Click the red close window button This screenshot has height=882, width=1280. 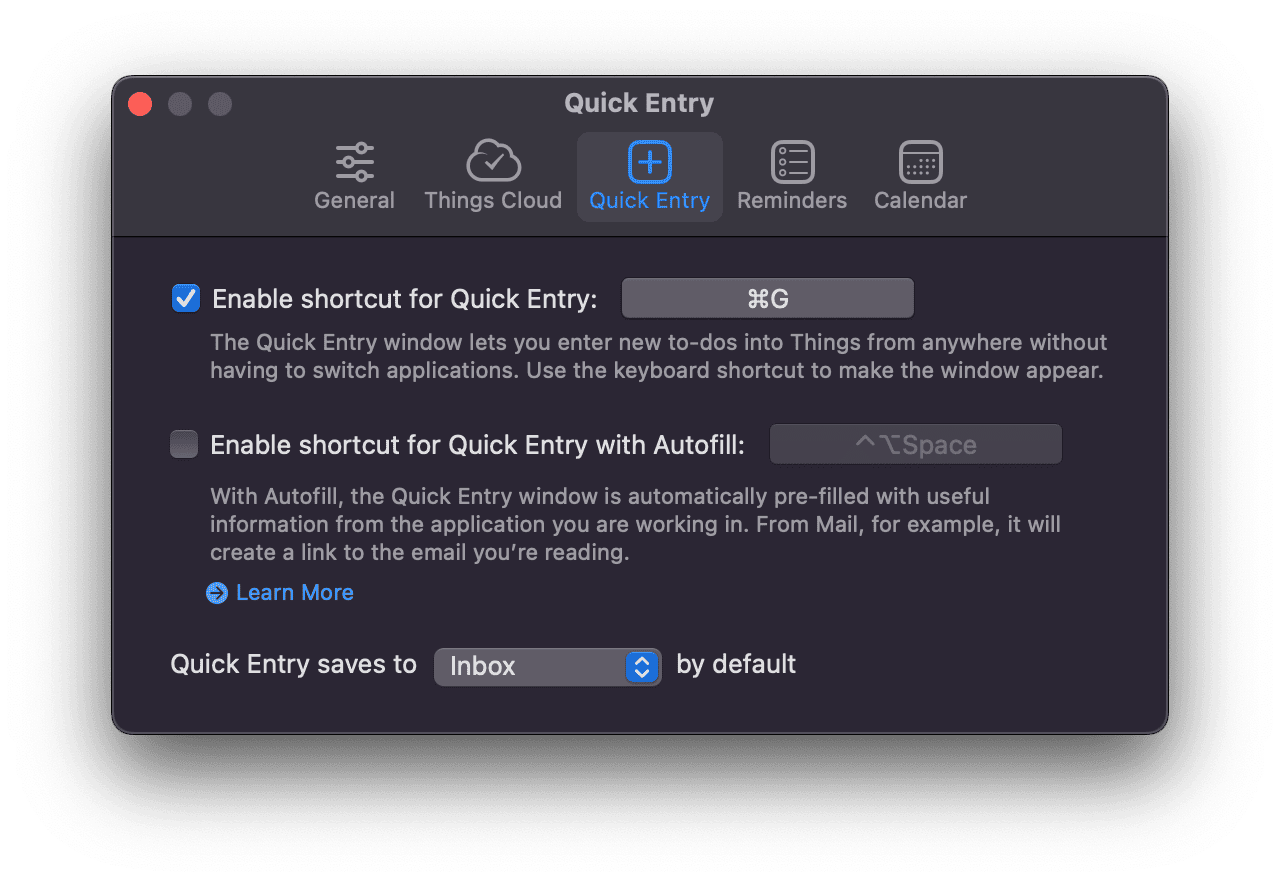(140, 104)
